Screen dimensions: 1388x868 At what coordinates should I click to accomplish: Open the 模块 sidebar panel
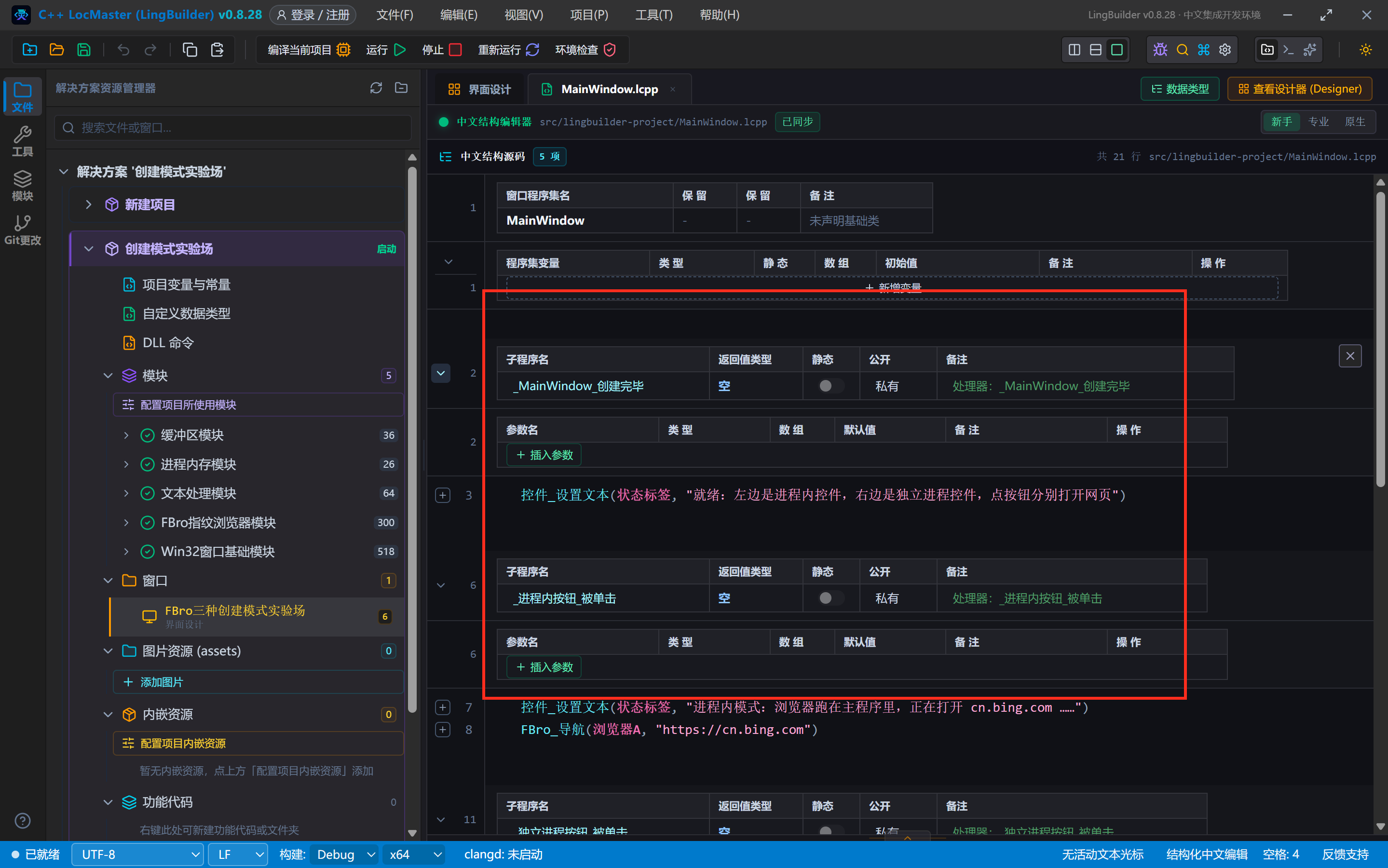(x=22, y=186)
